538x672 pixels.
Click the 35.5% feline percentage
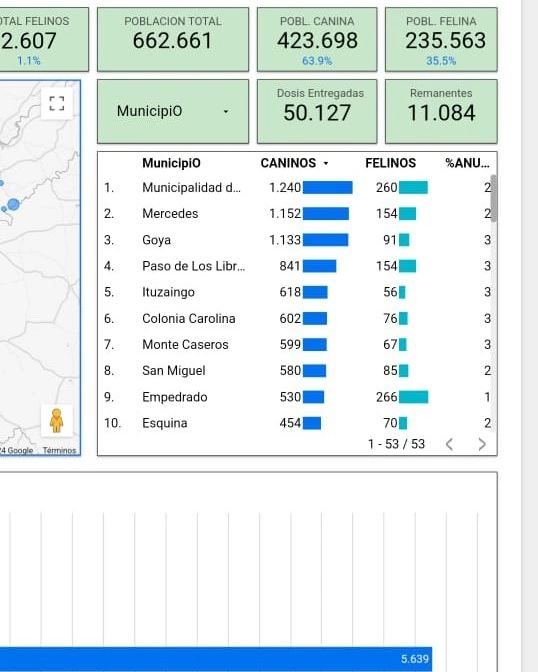point(441,61)
